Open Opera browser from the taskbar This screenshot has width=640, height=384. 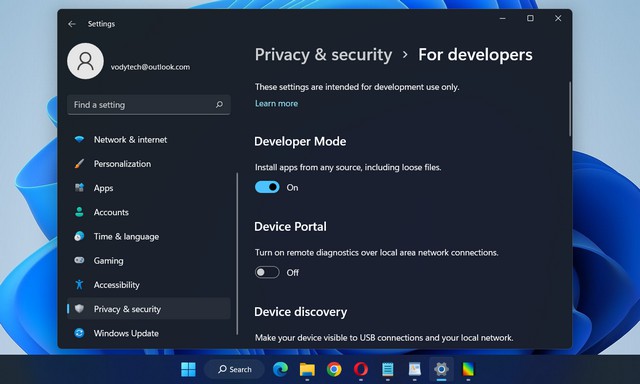[360, 369]
